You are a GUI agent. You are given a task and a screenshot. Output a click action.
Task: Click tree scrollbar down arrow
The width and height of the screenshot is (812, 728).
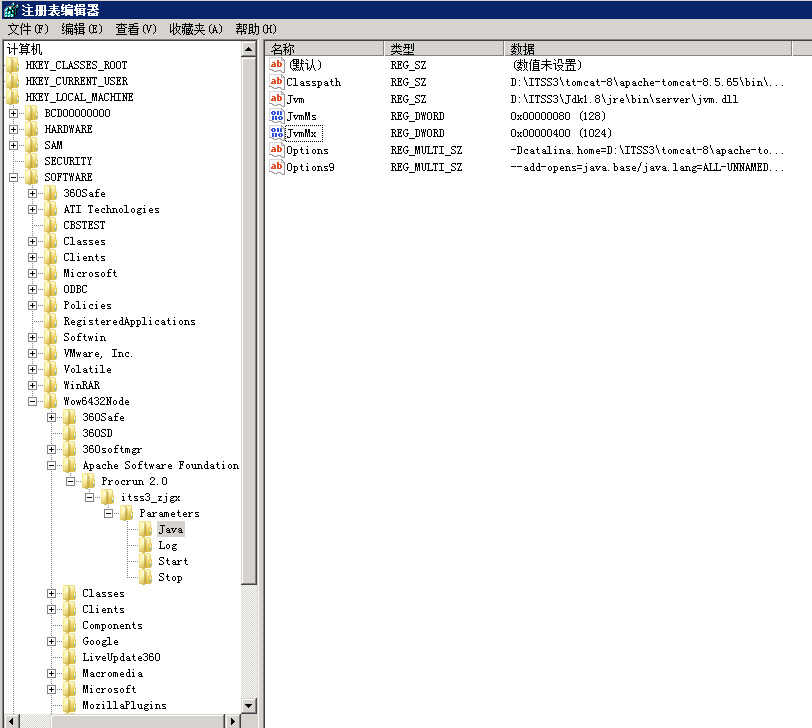coord(249,705)
